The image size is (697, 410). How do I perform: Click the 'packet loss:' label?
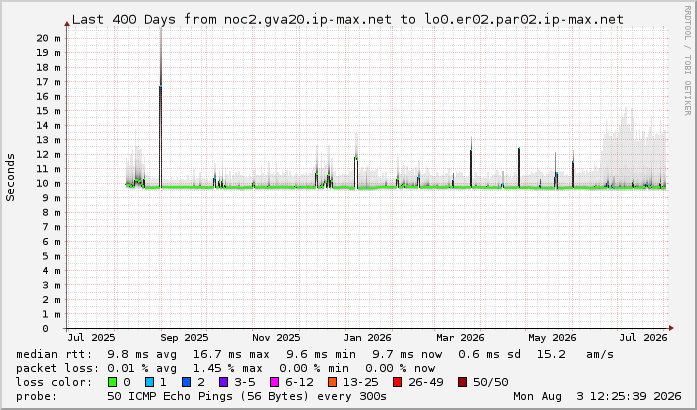pos(58,368)
